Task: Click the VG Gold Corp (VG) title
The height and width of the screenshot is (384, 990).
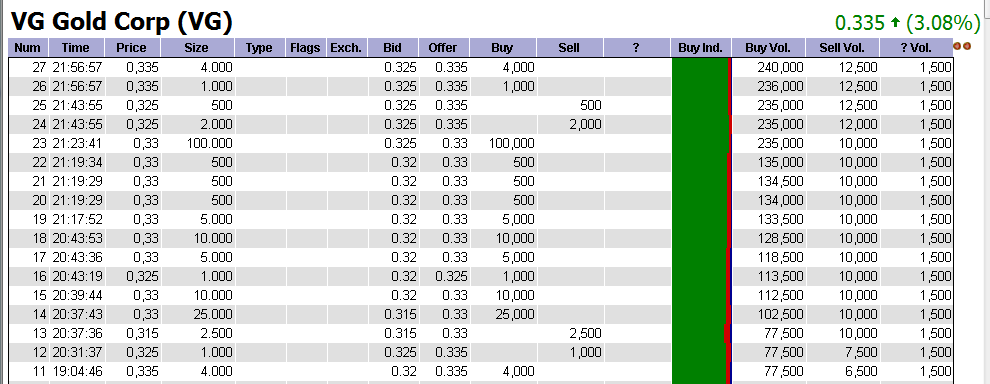Action: click(x=122, y=22)
